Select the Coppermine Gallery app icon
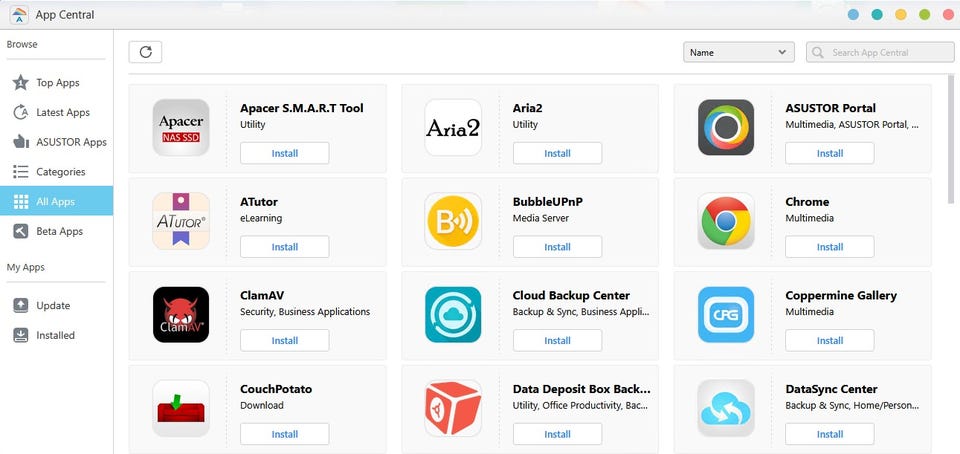 [x=726, y=315]
